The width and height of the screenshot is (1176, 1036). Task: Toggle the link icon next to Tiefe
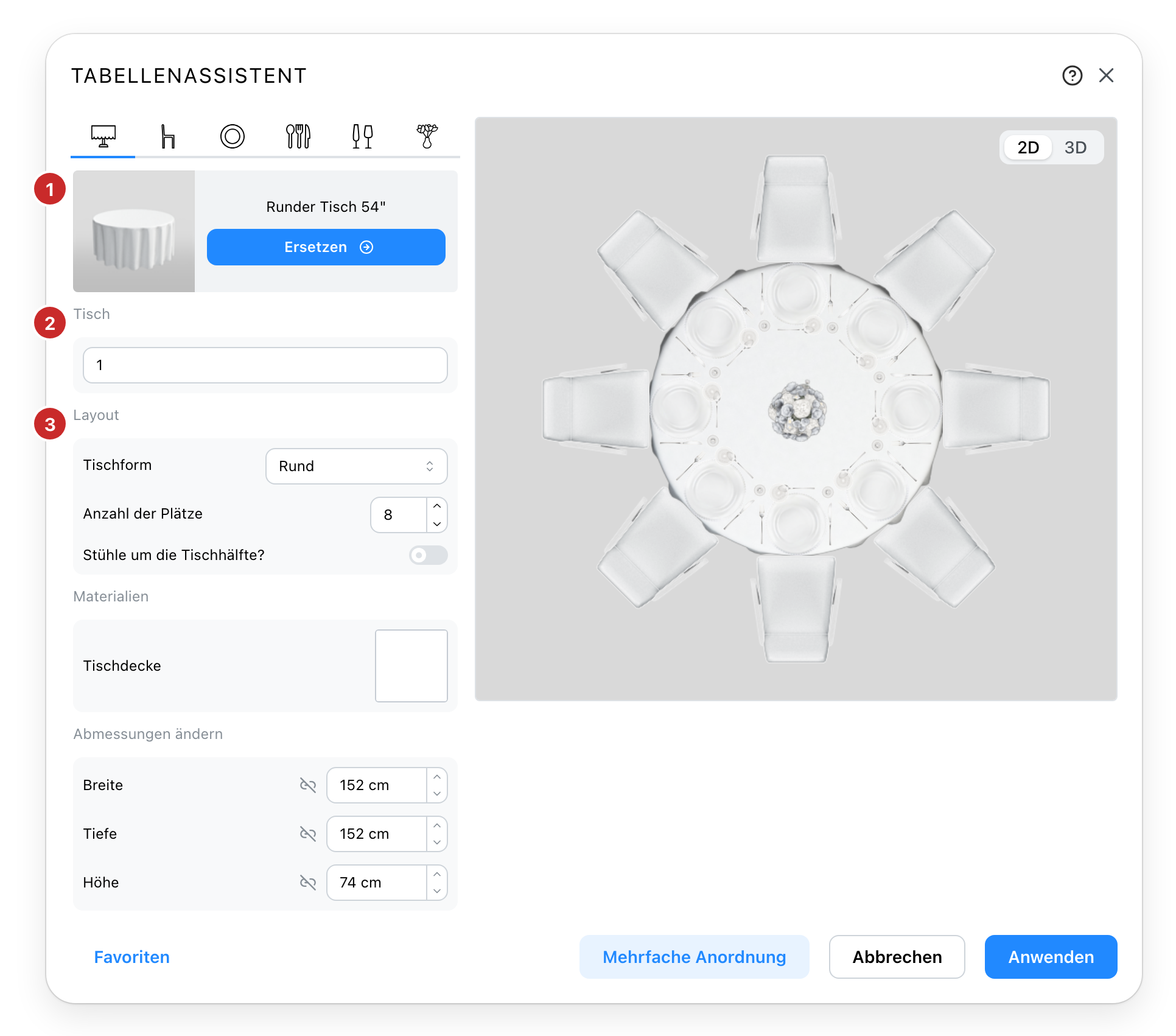pyautogui.click(x=308, y=834)
